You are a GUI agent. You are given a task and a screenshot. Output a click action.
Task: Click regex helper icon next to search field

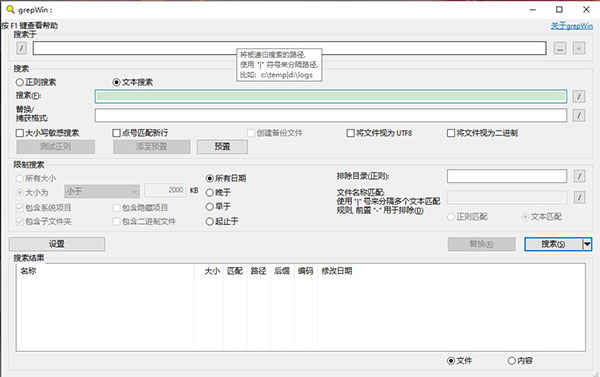tap(579, 96)
